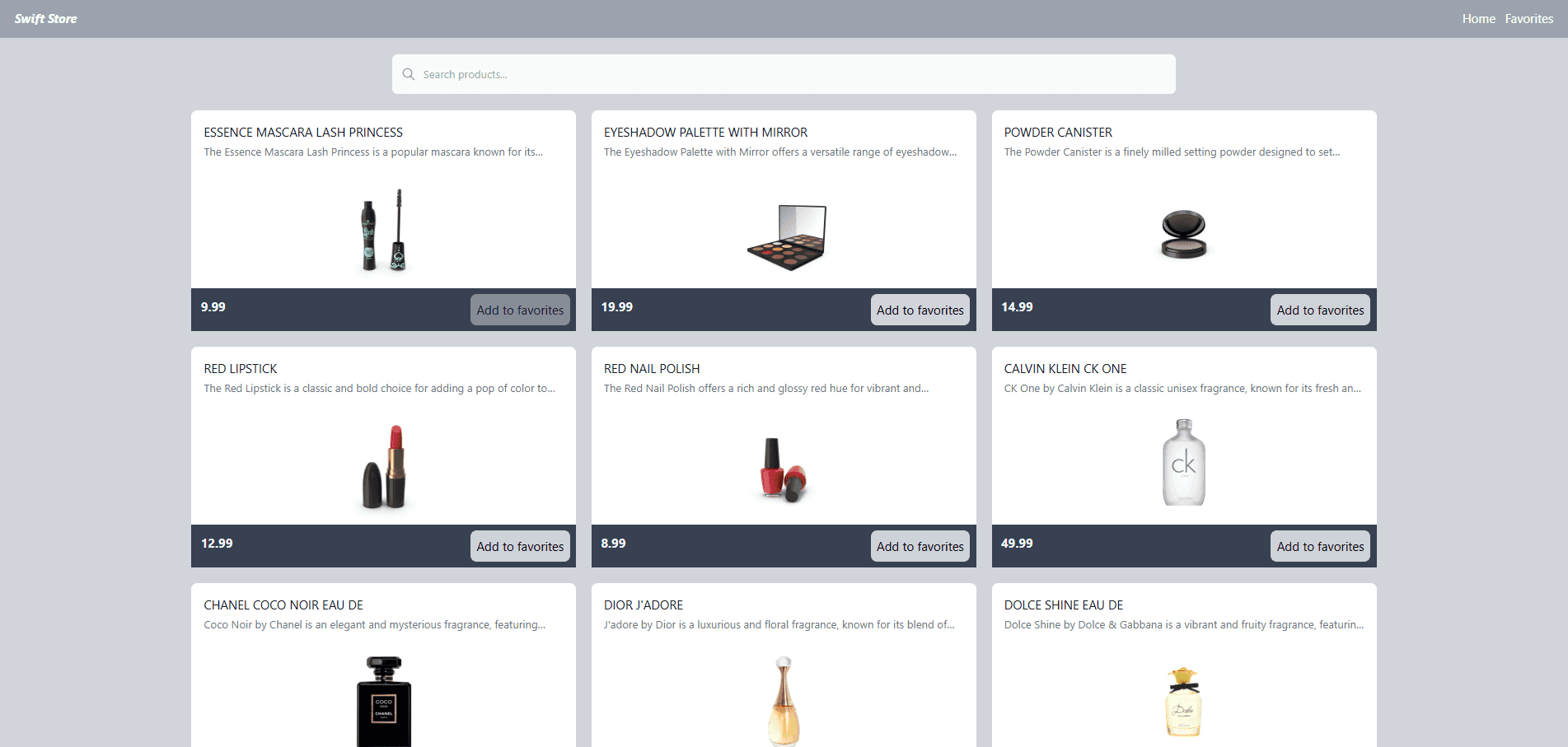The width and height of the screenshot is (1568, 747).
Task: Select the ESSENCE MASCARA LASH PRINCESS title
Action: tap(303, 133)
